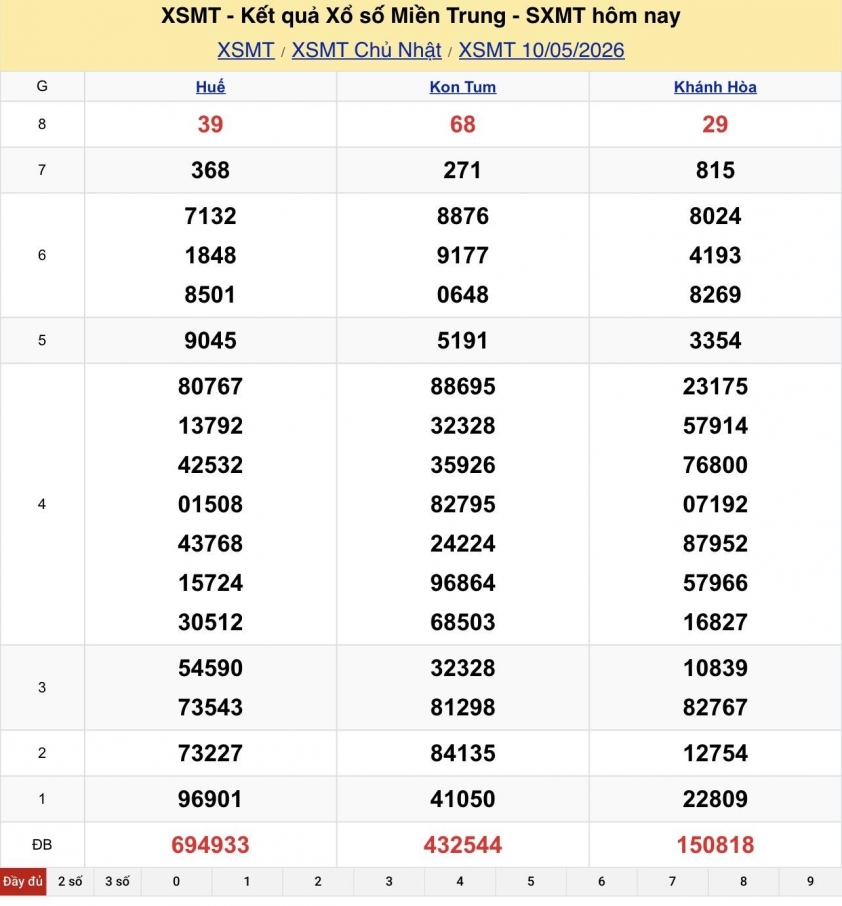Filter results by digit 4
This screenshot has width=842, height=906.
[x=460, y=882]
